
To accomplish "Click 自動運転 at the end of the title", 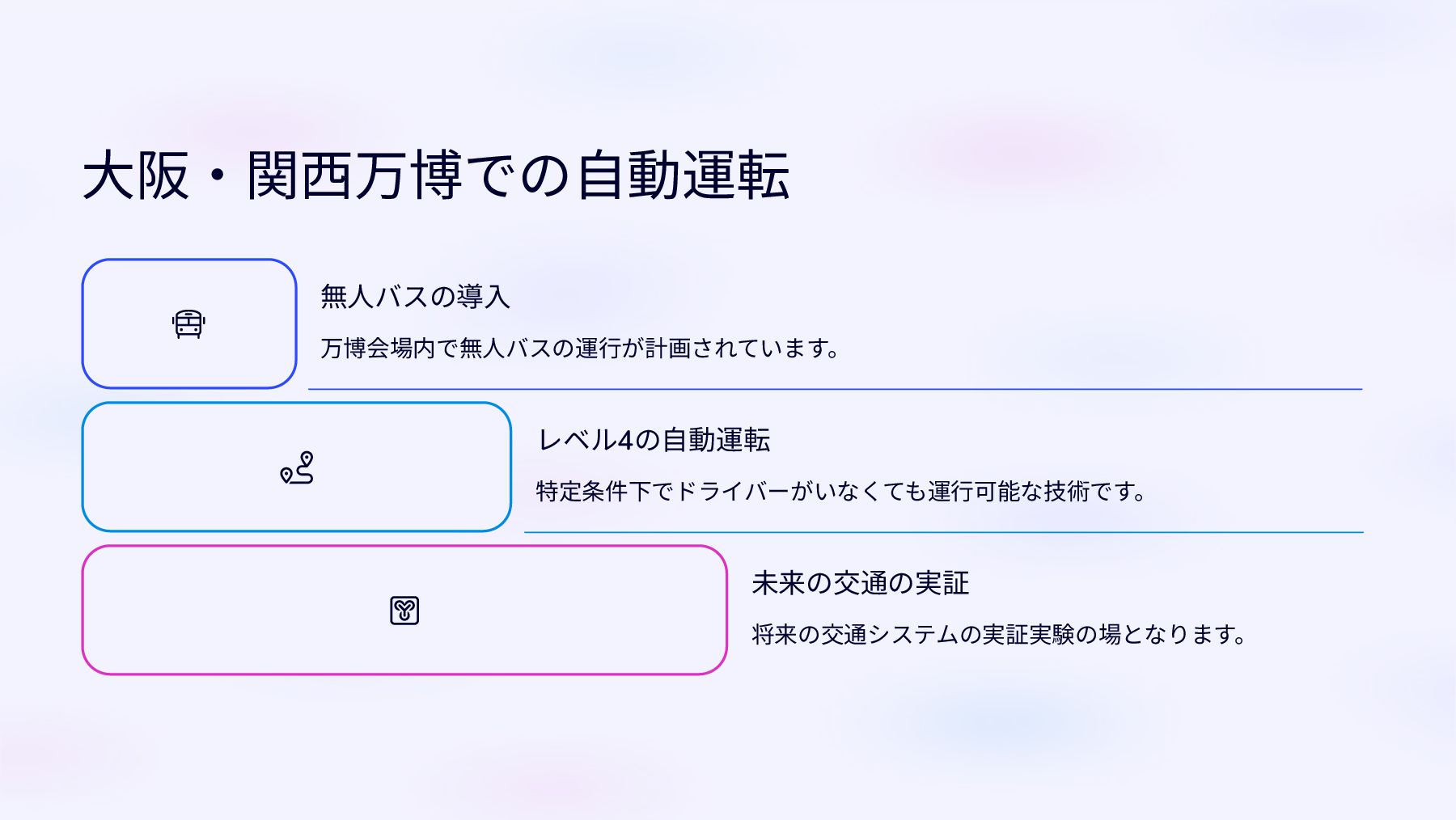I will pos(683,175).
